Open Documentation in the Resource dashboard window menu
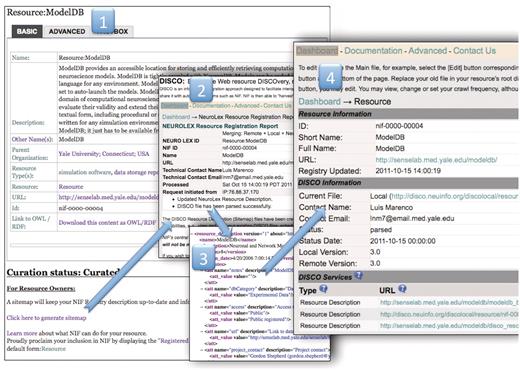The image size is (520, 370). click(373, 51)
